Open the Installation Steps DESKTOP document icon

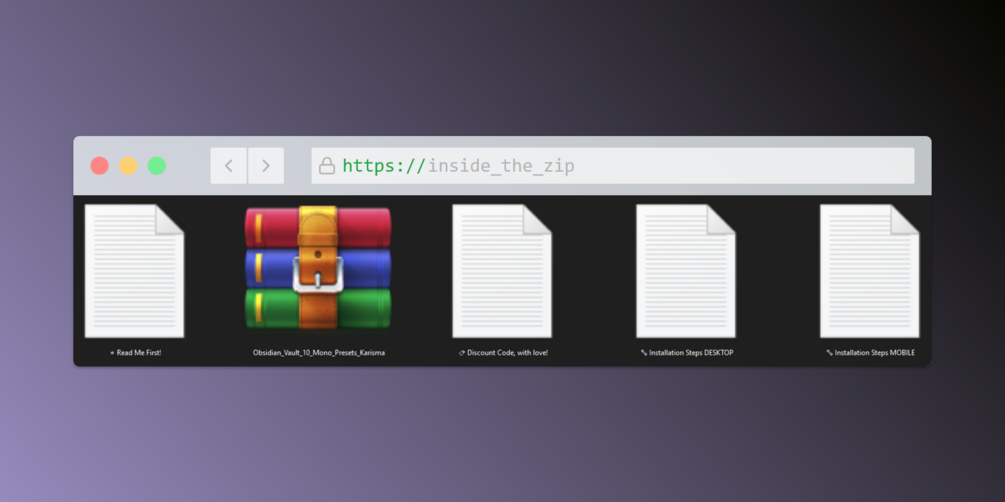[x=686, y=271]
